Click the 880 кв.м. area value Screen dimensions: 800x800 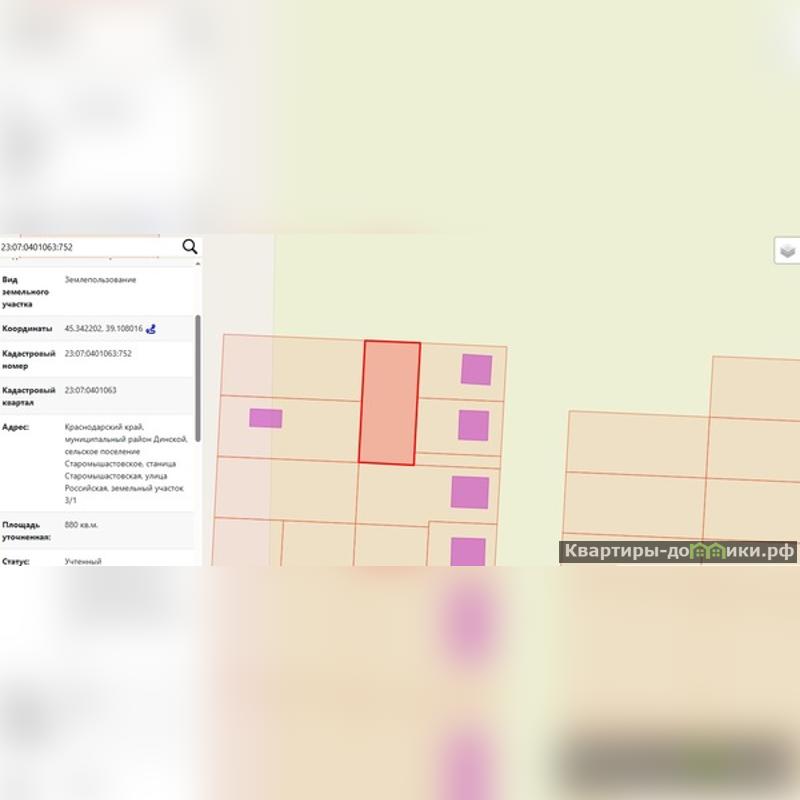tap(82, 525)
